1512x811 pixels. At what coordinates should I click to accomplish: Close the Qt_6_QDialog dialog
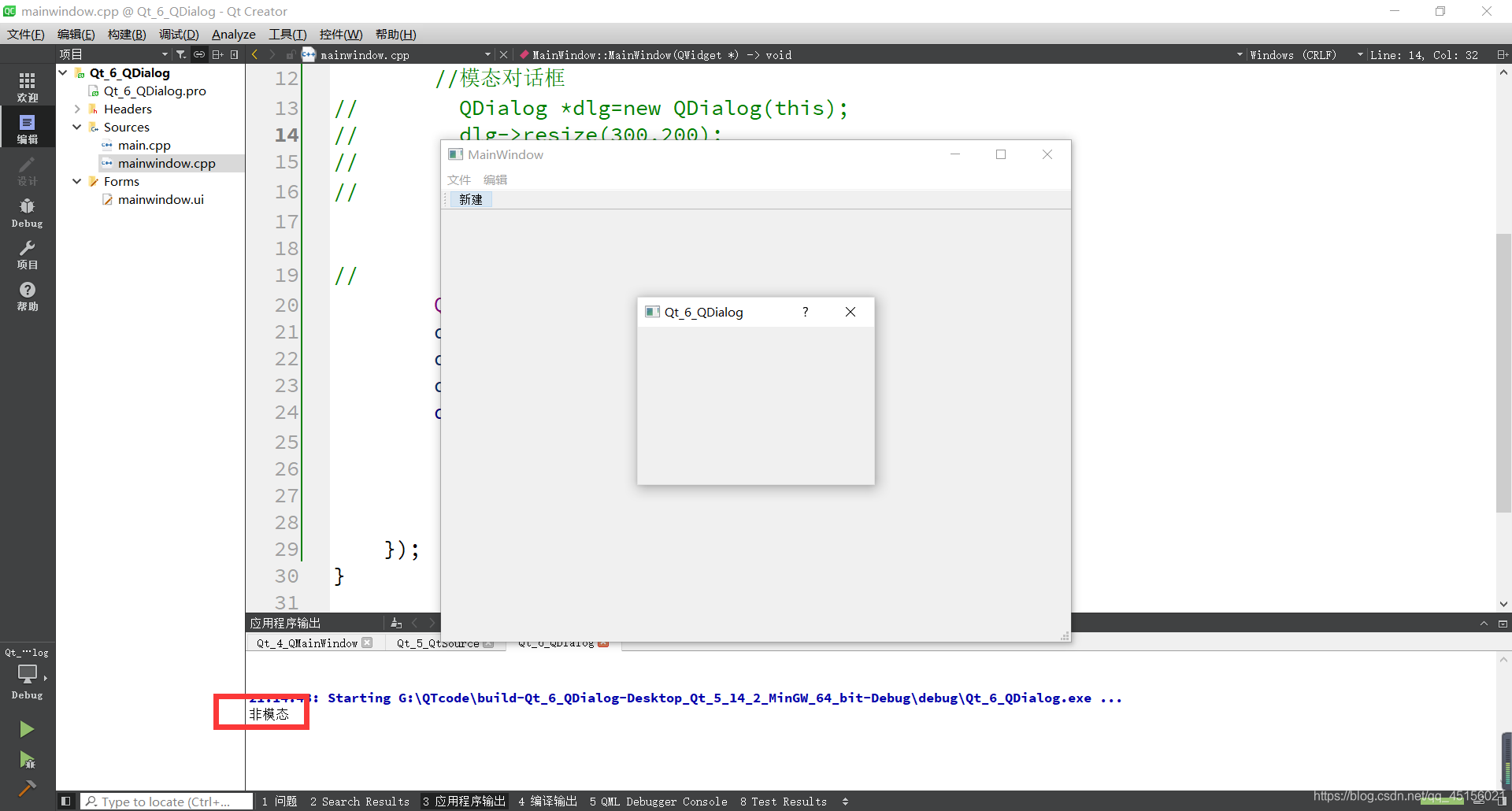pyautogui.click(x=850, y=312)
